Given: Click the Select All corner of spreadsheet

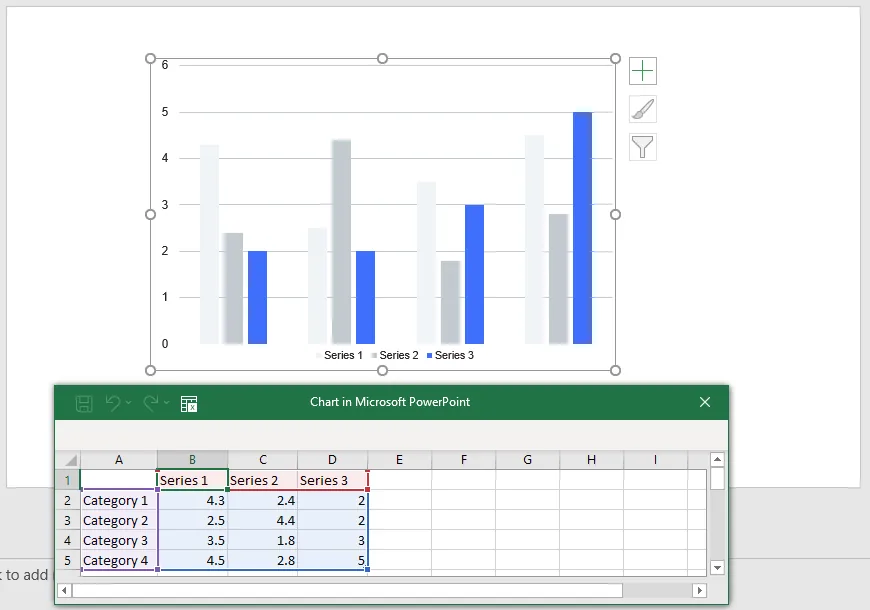Looking at the screenshot, I should click(x=68, y=460).
